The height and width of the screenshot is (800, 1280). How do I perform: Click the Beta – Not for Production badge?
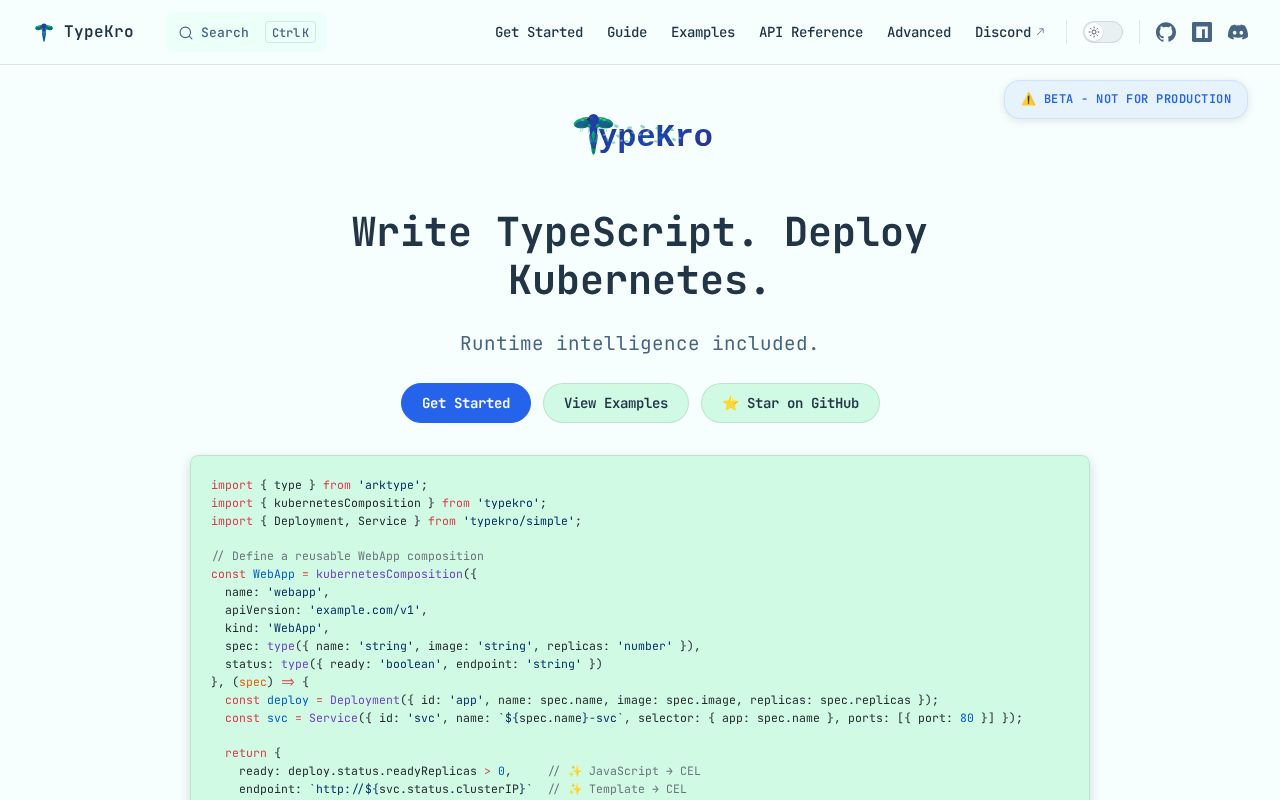(1126, 99)
